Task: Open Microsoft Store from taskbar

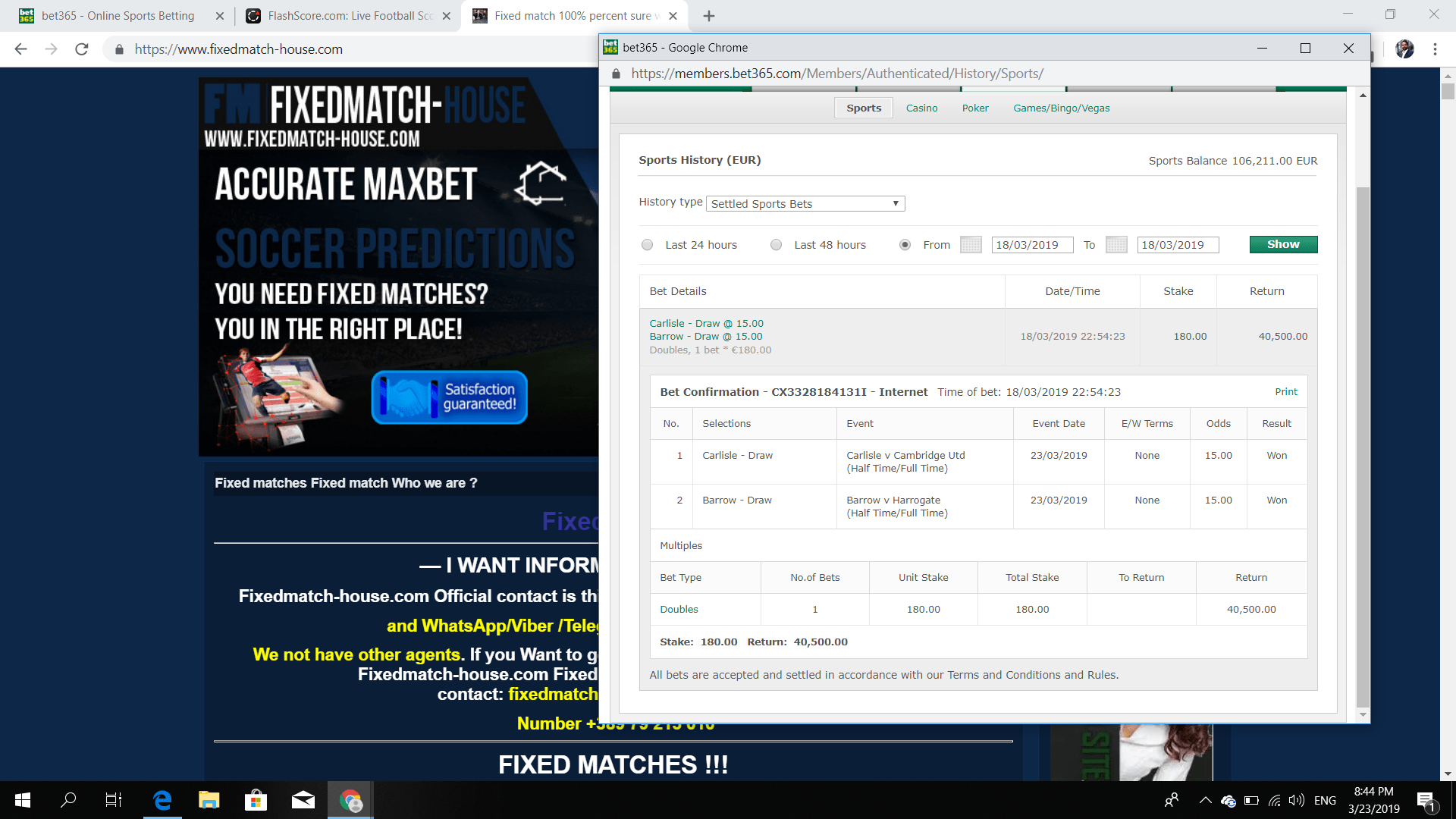Action: [256, 800]
